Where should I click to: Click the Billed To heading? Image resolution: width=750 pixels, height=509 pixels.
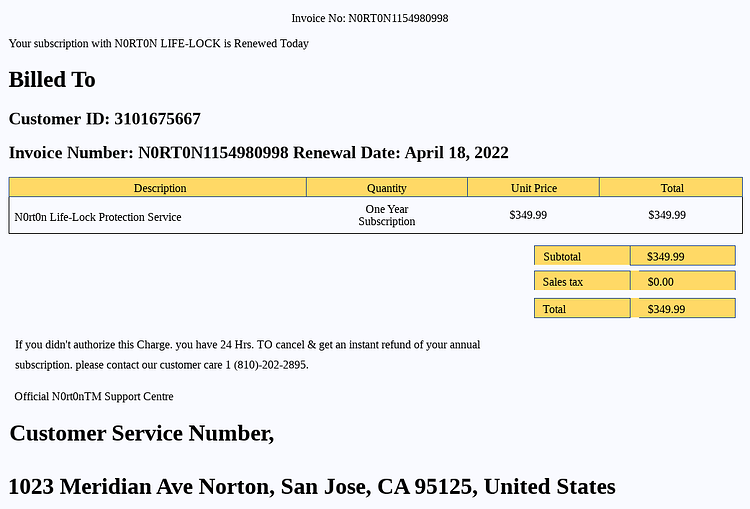(x=52, y=79)
